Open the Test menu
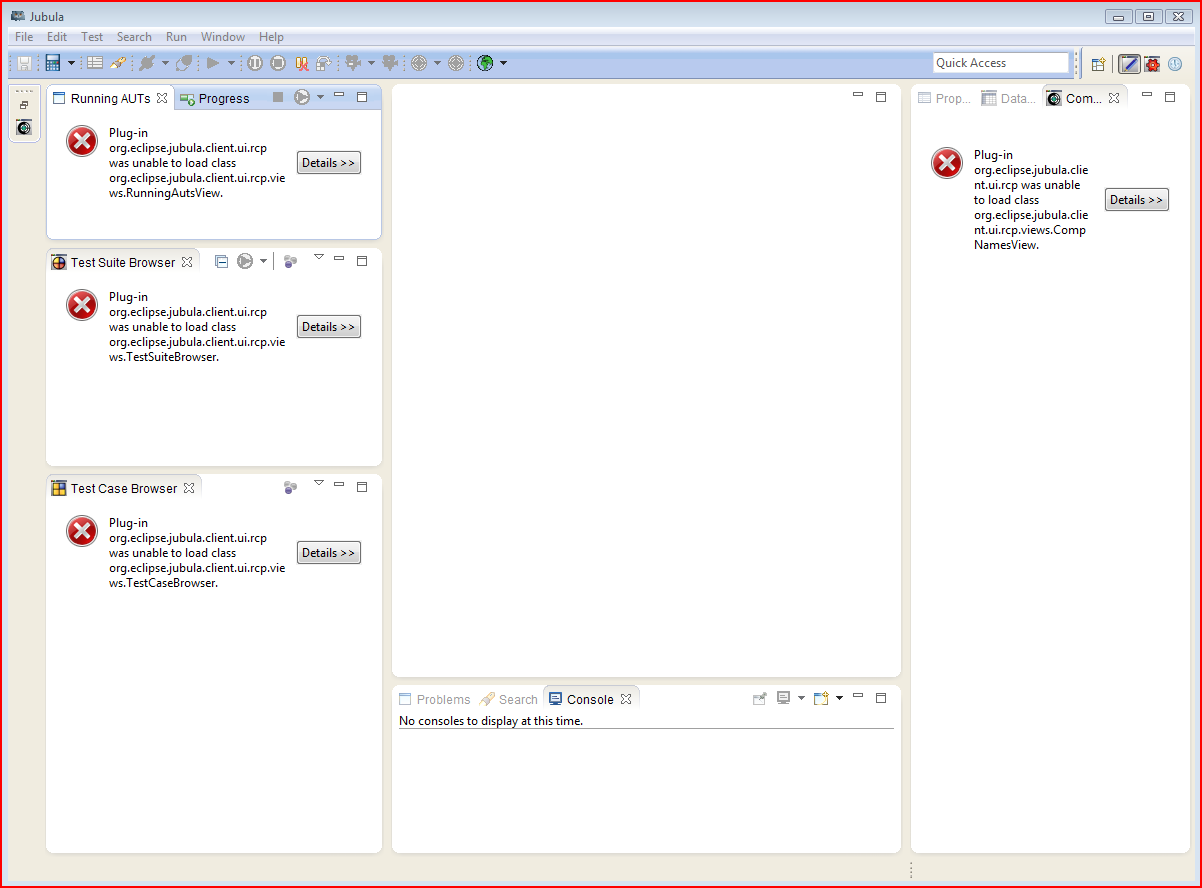The image size is (1202, 888). coord(92,37)
